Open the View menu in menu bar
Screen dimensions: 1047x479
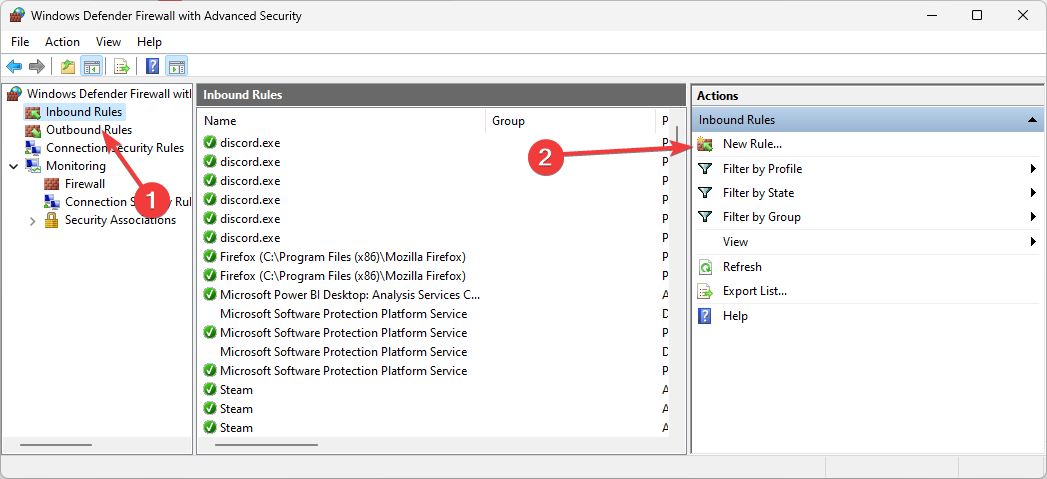pyautogui.click(x=108, y=41)
